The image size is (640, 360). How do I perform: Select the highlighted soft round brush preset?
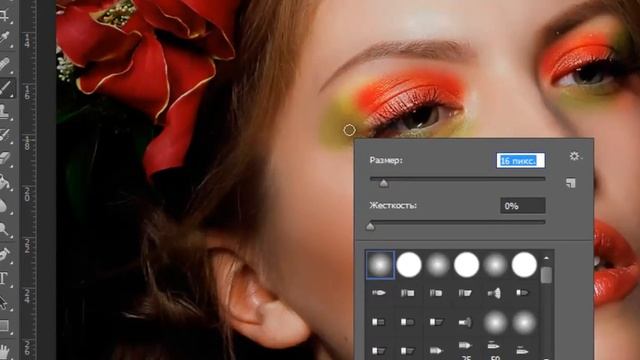point(380,265)
